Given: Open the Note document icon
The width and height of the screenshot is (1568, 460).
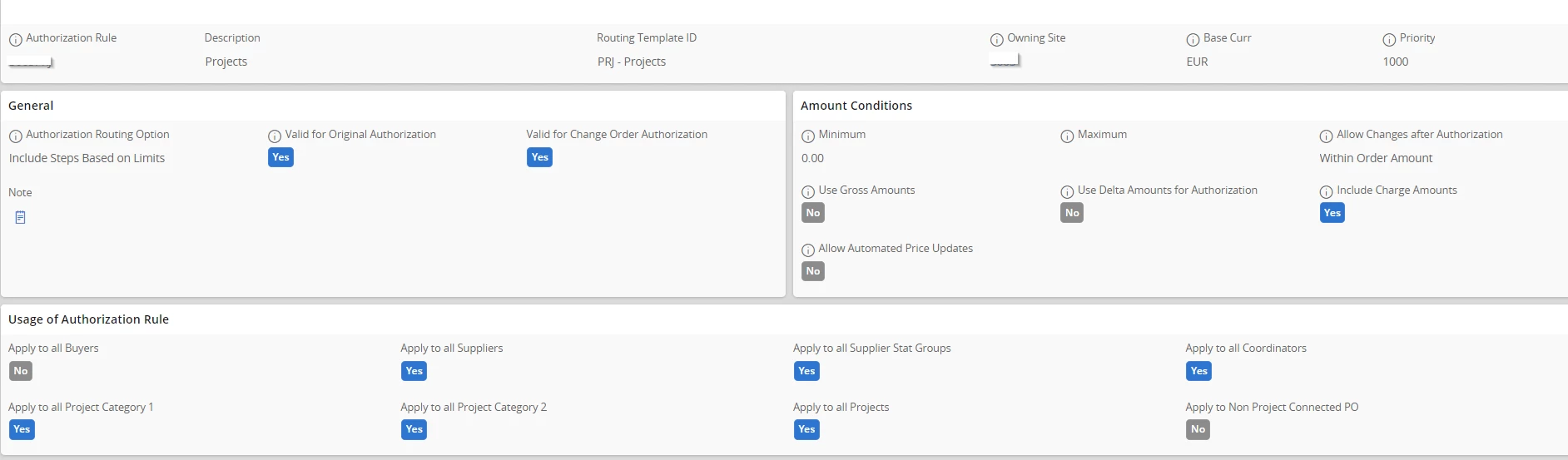Looking at the screenshot, I should (x=21, y=217).
